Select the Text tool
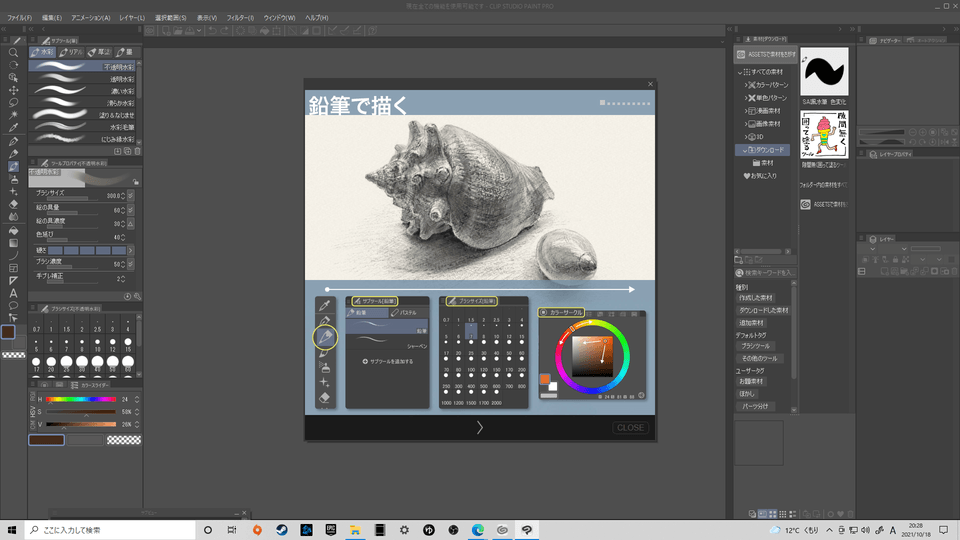960x540 pixels. point(13,293)
